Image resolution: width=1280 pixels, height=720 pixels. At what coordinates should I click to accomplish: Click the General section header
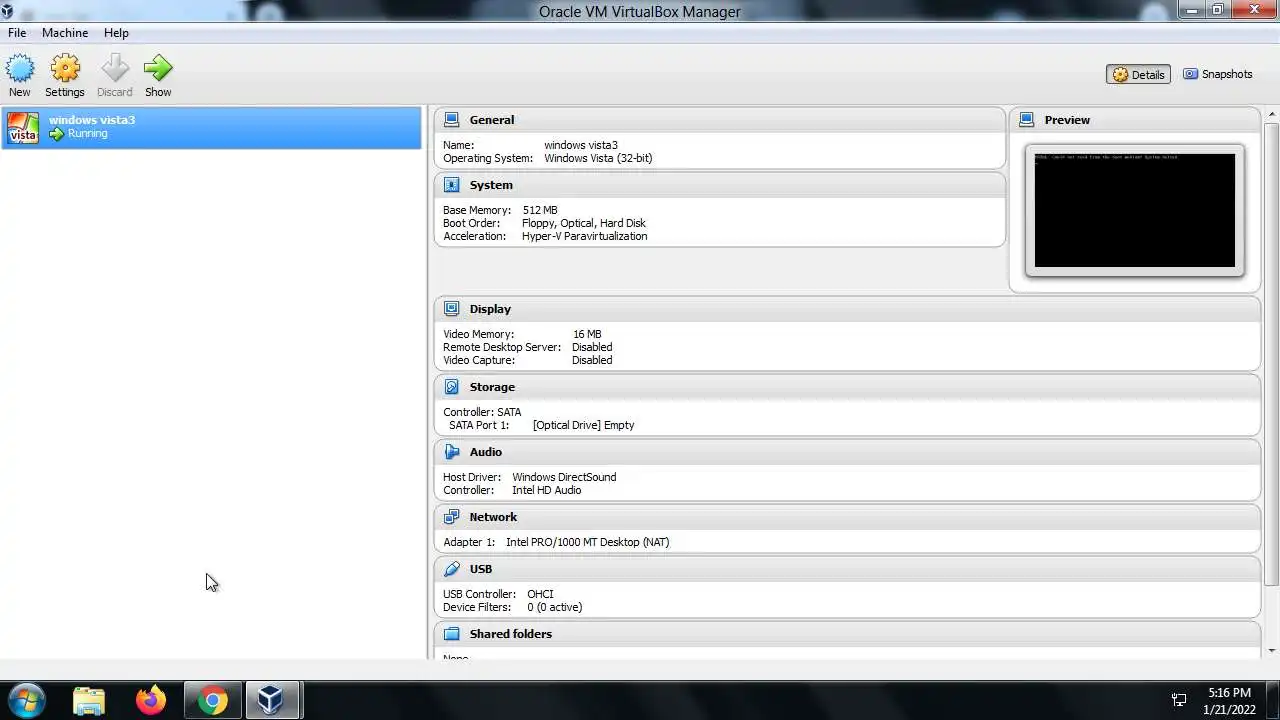coord(719,120)
